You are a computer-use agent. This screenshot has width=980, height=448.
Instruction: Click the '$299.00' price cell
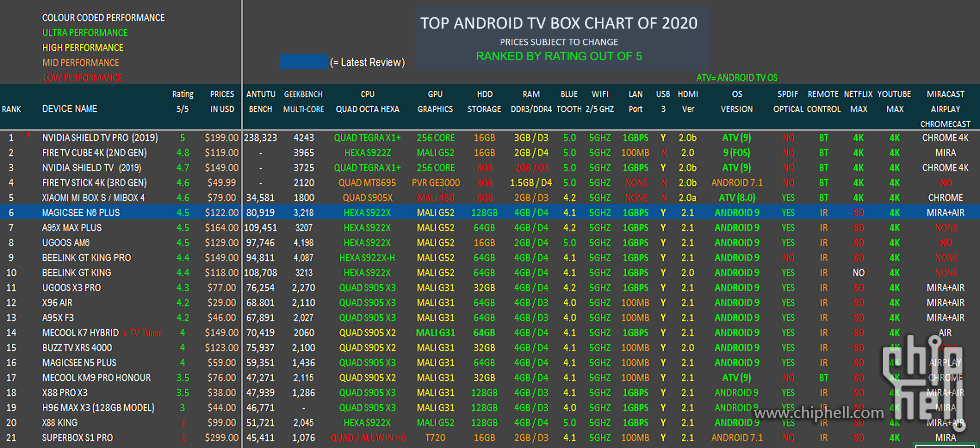pyautogui.click(x=222, y=437)
